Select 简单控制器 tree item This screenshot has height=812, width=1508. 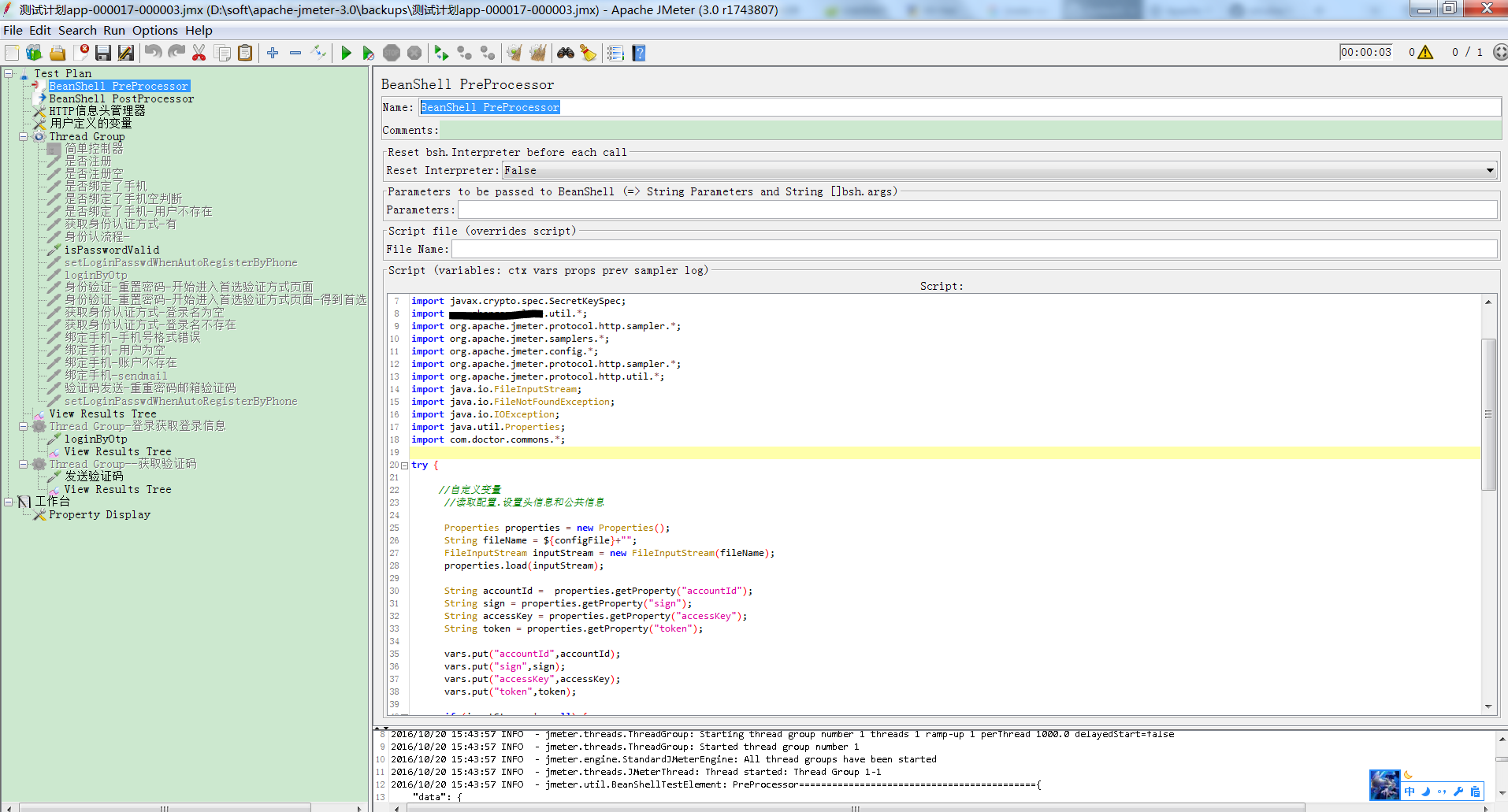click(94, 149)
